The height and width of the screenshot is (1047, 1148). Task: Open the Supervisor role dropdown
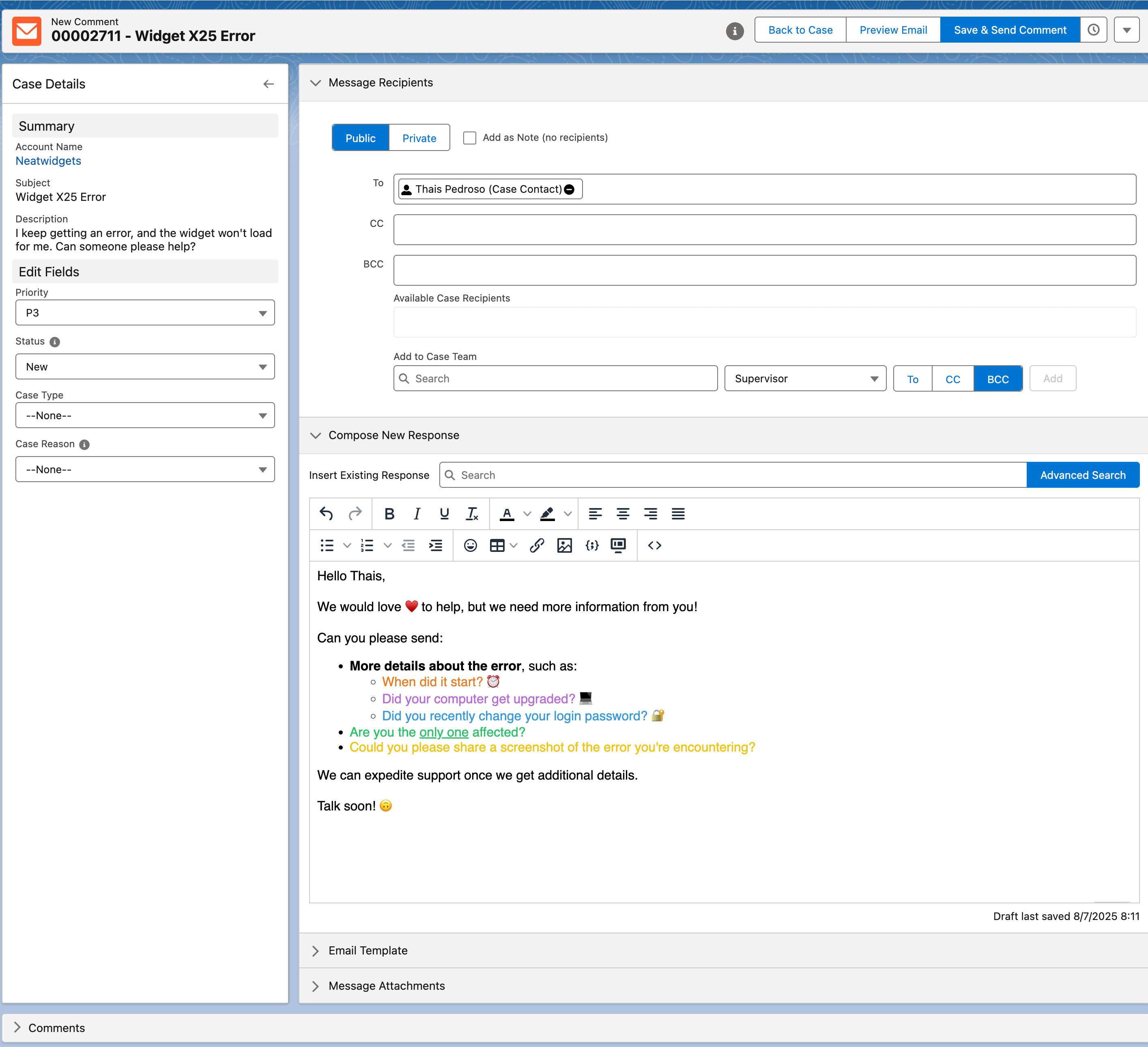coord(805,379)
